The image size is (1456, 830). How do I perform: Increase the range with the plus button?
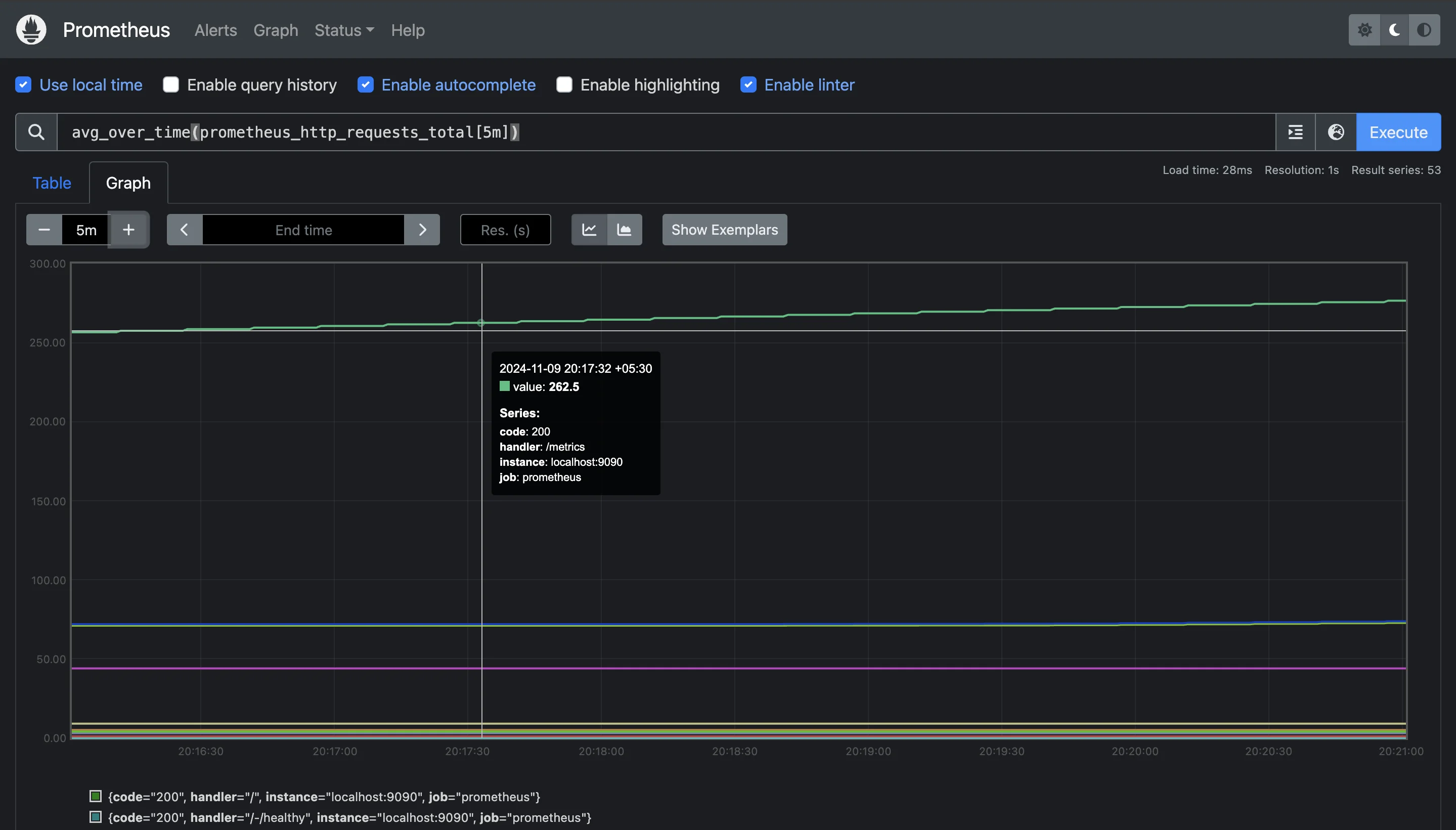[129, 230]
